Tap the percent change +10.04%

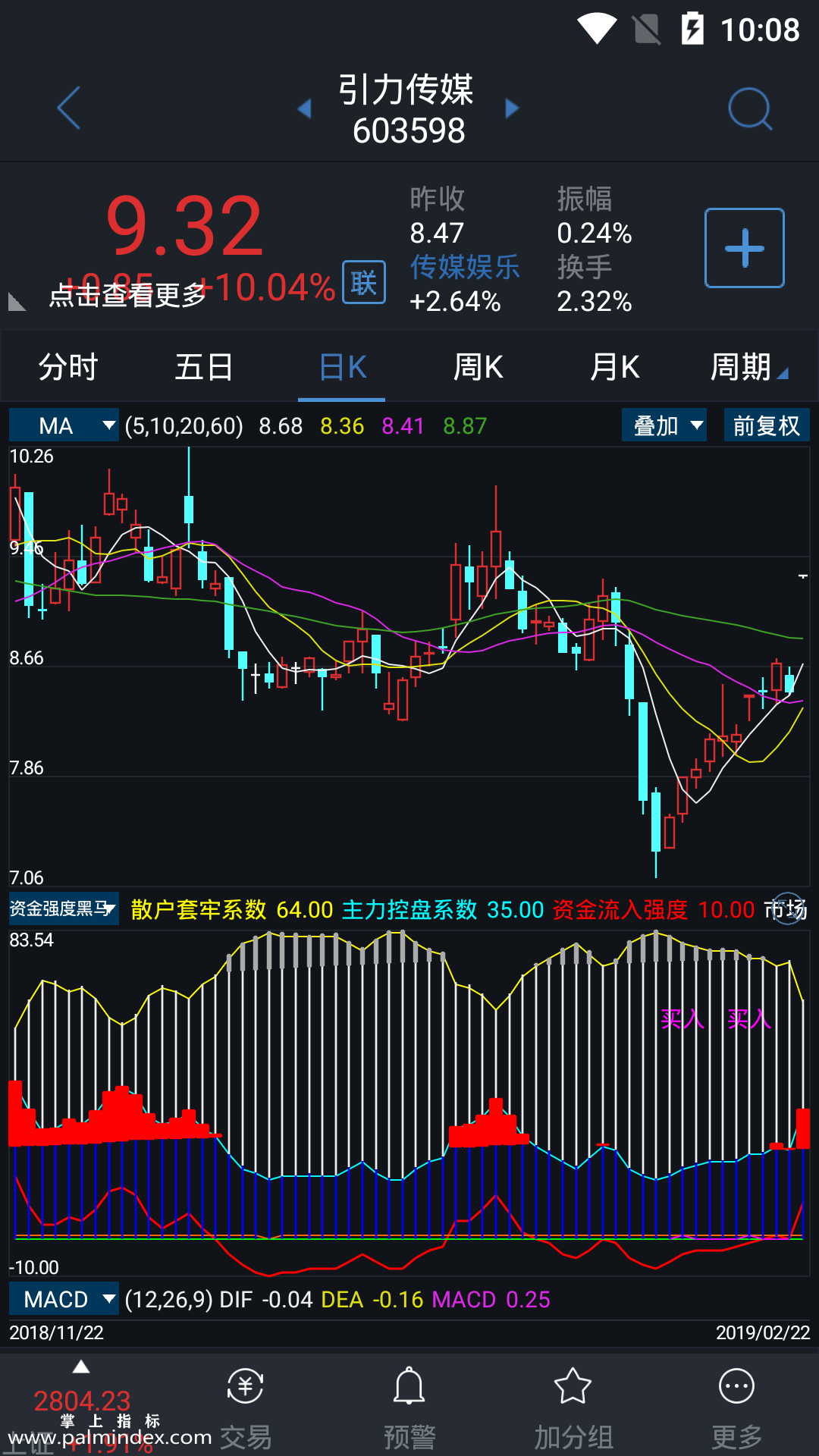(267, 287)
